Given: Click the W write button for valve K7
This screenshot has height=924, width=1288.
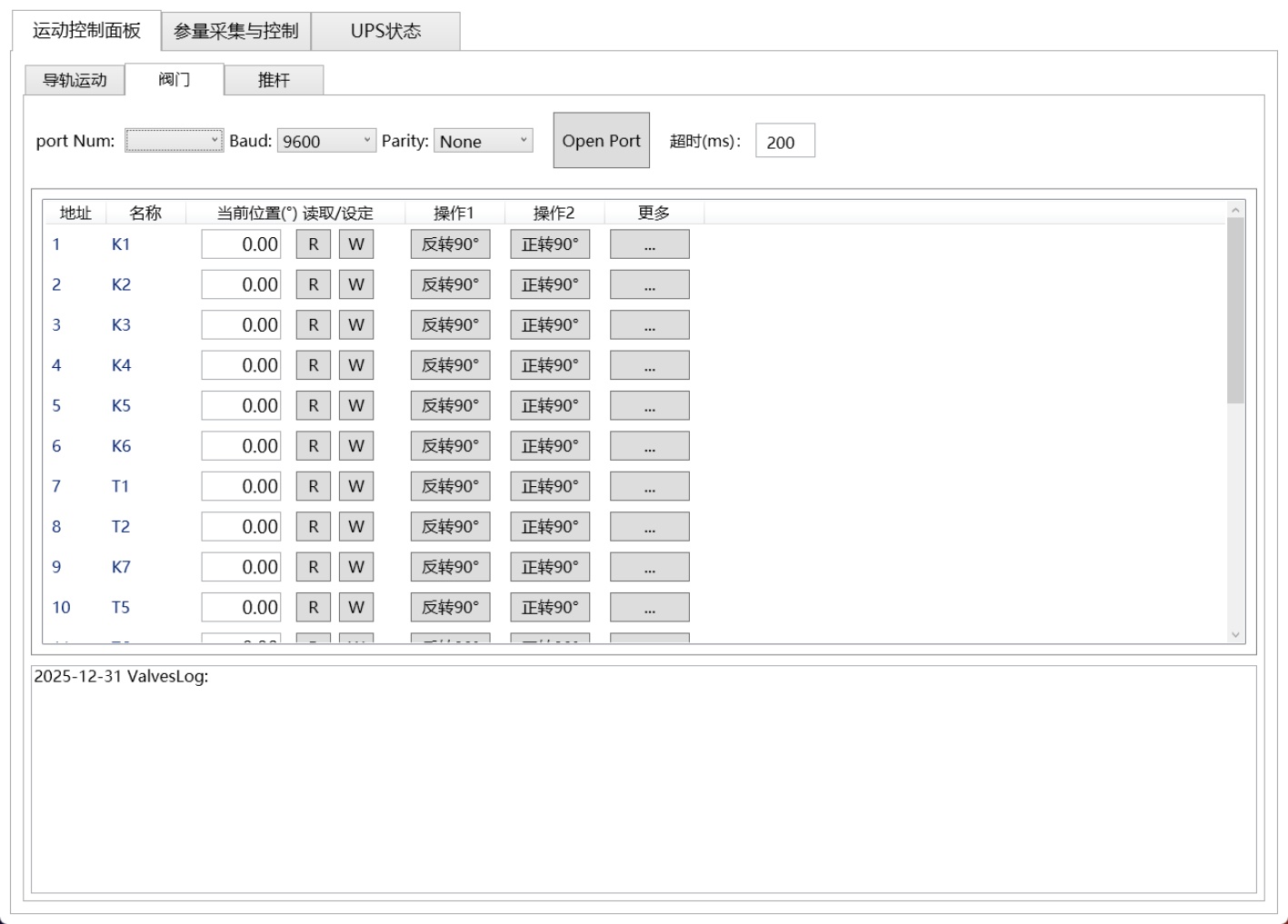Looking at the screenshot, I should coord(355,567).
